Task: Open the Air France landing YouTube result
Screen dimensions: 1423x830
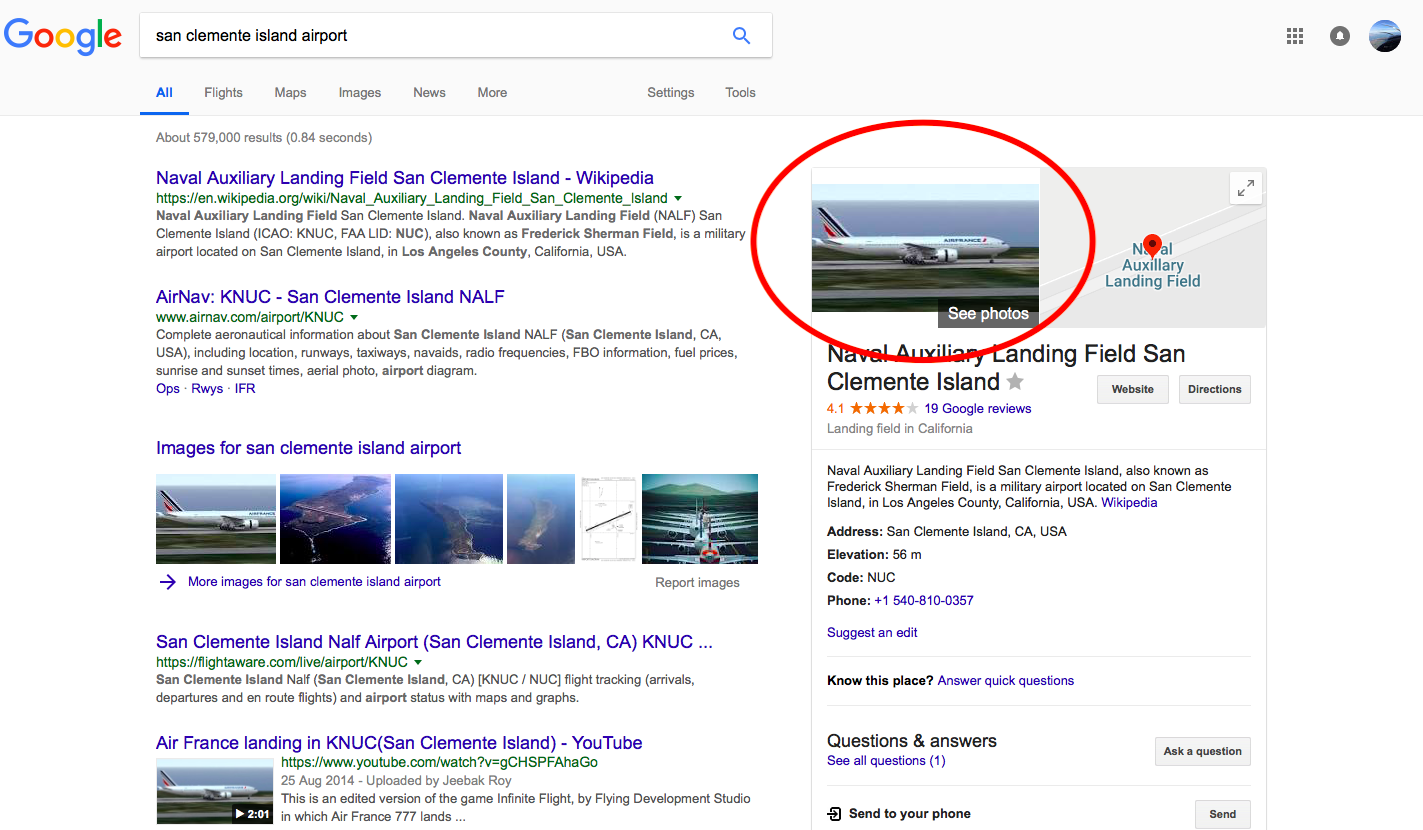Action: tap(399, 743)
